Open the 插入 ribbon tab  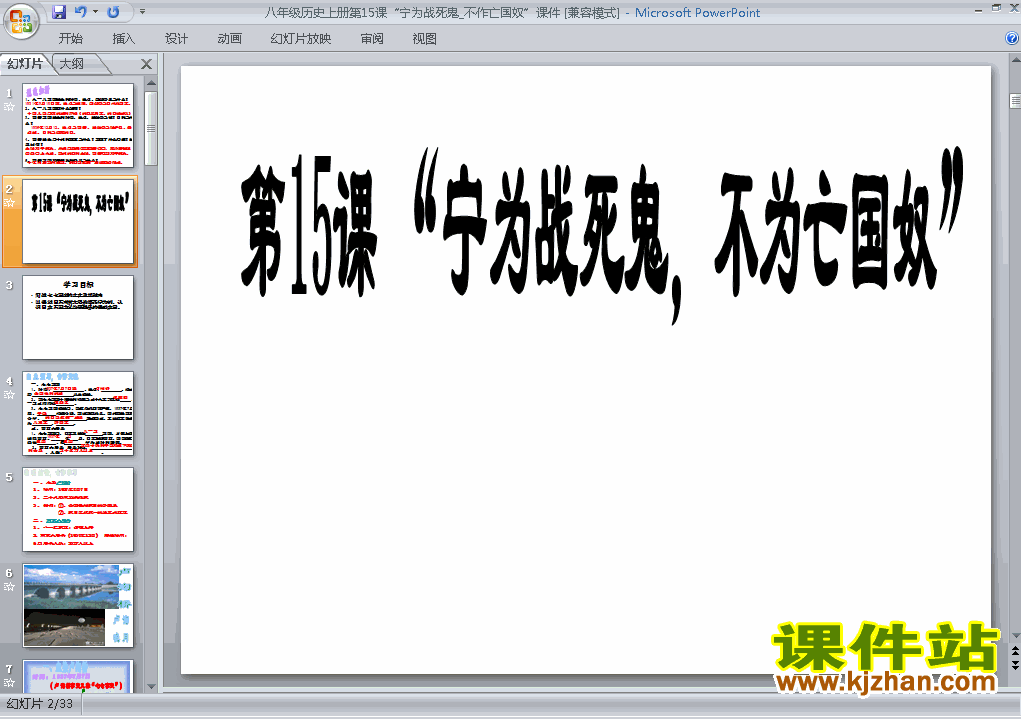click(x=123, y=38)
